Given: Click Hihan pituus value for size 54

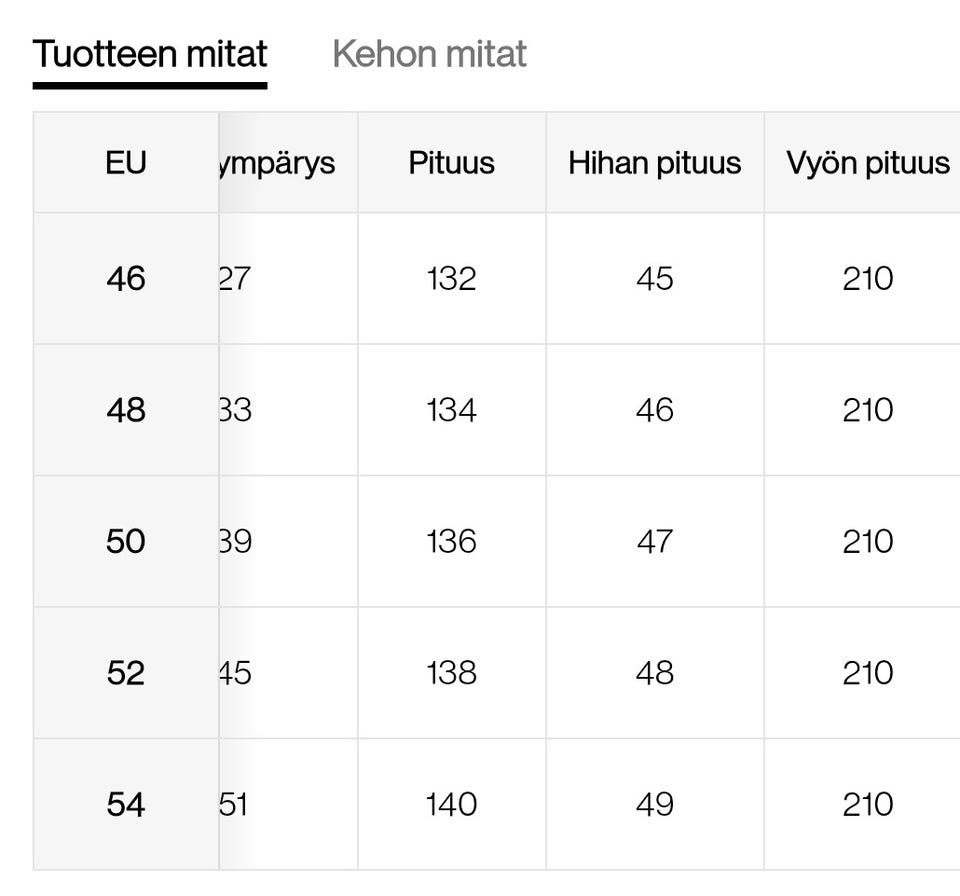Looking at the screenshot, I should [x=655, y=804].
